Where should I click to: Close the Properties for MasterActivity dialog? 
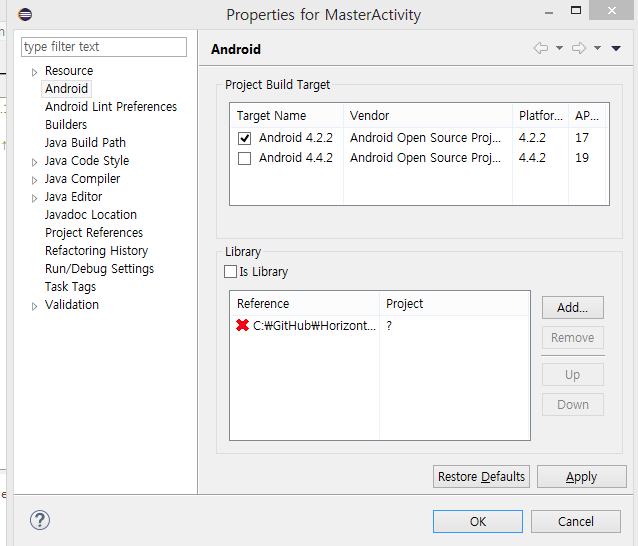(x=611, y=10)
